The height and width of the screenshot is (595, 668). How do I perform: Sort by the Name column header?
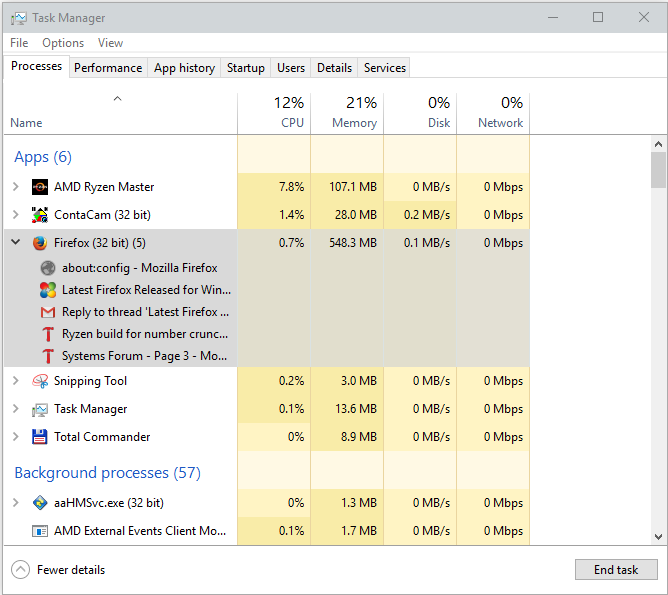[x=121, y=113]
